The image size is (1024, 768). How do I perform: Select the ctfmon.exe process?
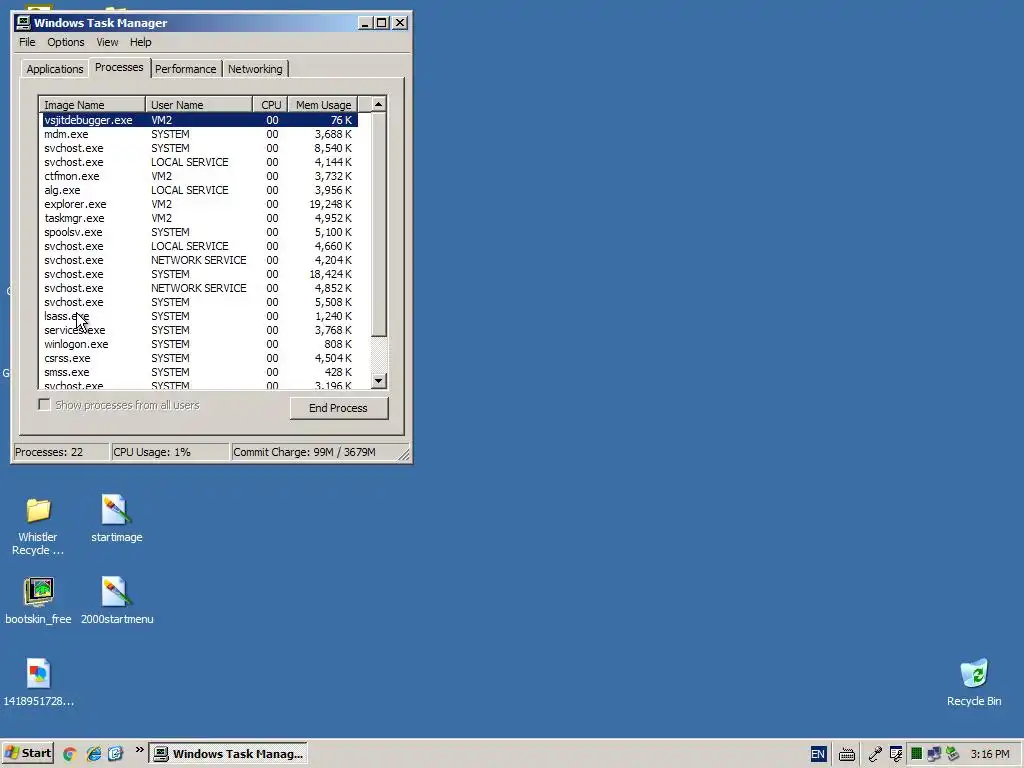tap(199, 176)
